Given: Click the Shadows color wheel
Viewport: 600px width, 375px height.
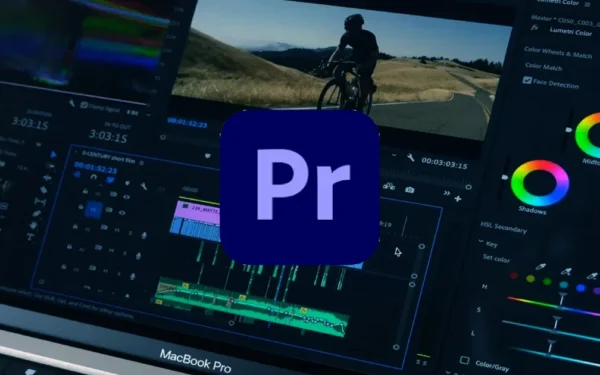Looking at the screenshot, I should pyautogui.click(x=540, y=183).
